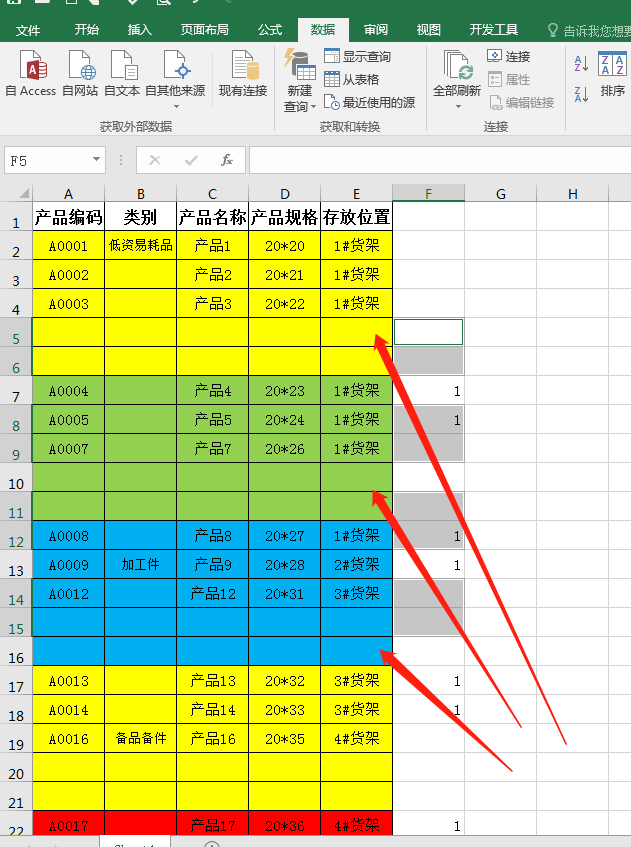Select cell 备品备件 in column B
The image size is (631, 847).
pos(140,738)
